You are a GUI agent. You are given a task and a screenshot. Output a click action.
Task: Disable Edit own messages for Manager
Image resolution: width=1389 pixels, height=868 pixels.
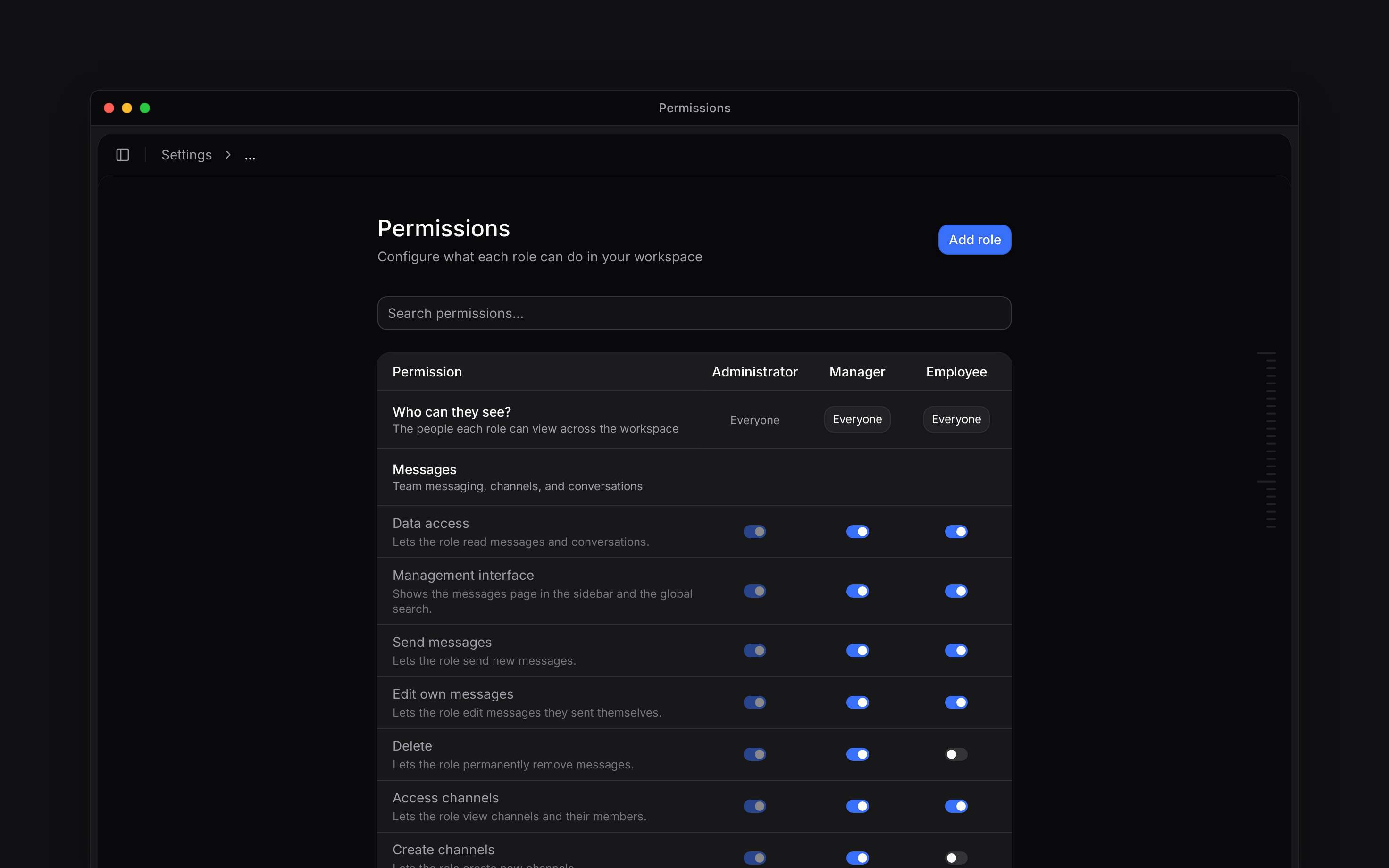857,702
